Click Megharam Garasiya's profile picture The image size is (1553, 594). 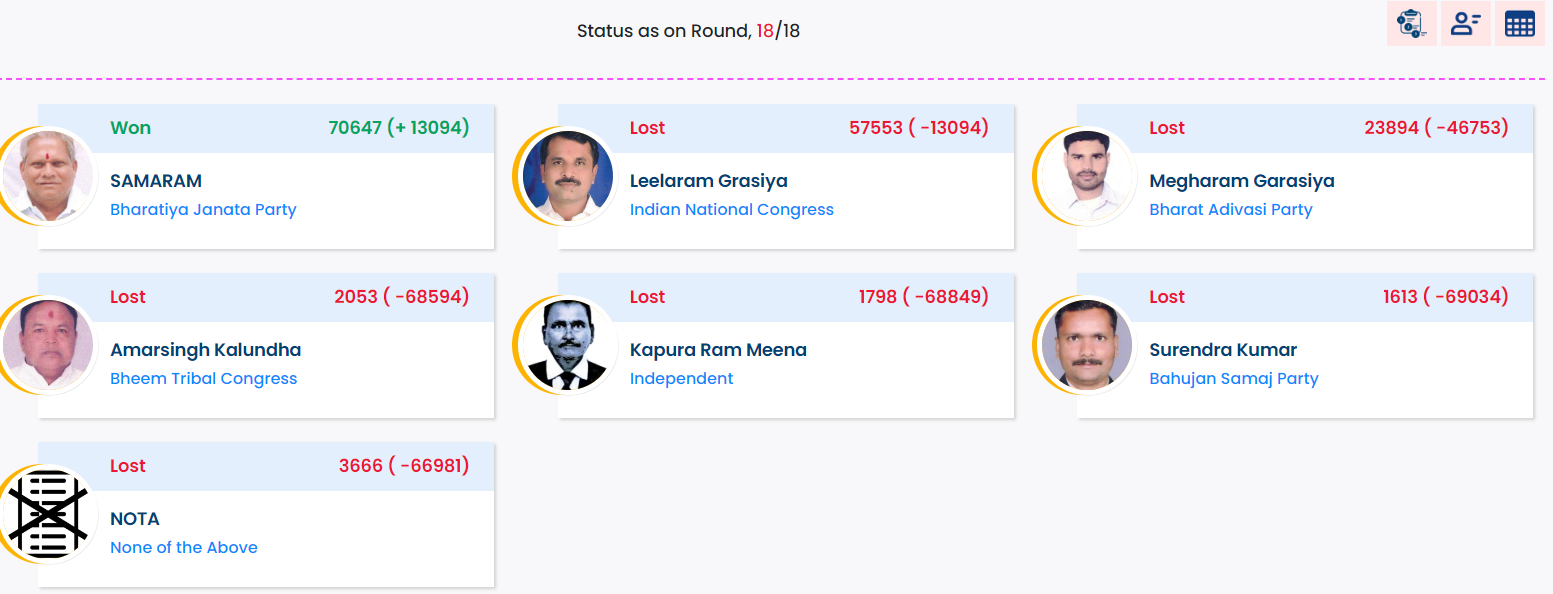click(1087, 176)
